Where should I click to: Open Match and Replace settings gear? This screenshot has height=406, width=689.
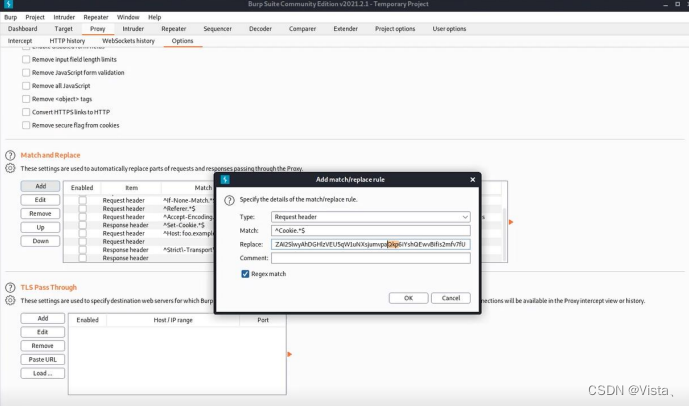[10, 168]
